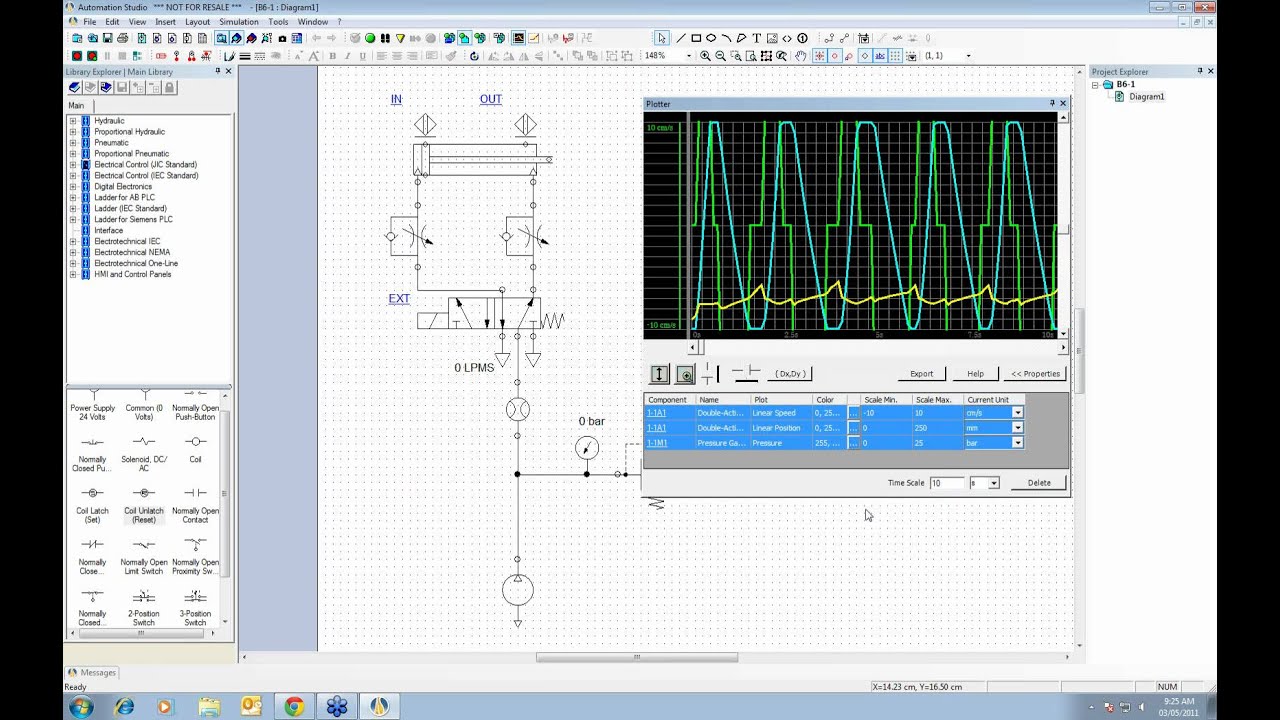
Task: Open unit dropdown for Linear Speed row
Action: [1017, 413]
